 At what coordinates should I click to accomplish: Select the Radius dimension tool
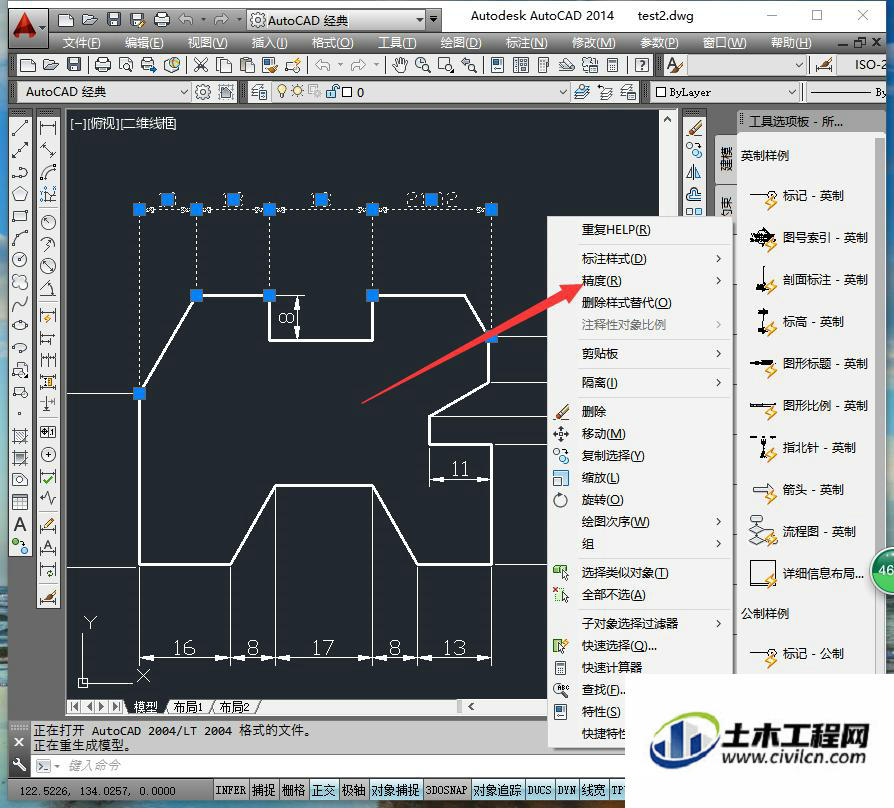[x=48, y=222]
